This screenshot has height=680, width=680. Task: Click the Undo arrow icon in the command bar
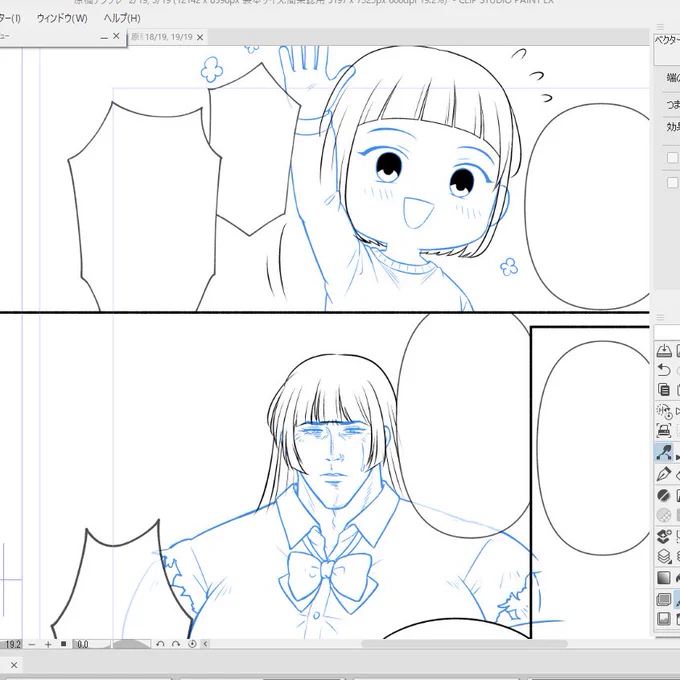(x=664, y=370)
